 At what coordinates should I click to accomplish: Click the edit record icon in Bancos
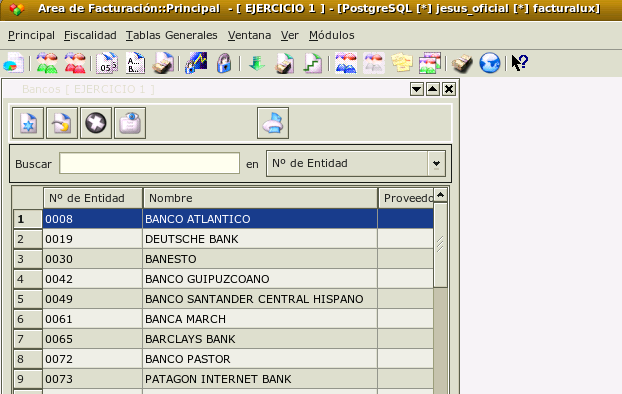click(x=62, y=123)
